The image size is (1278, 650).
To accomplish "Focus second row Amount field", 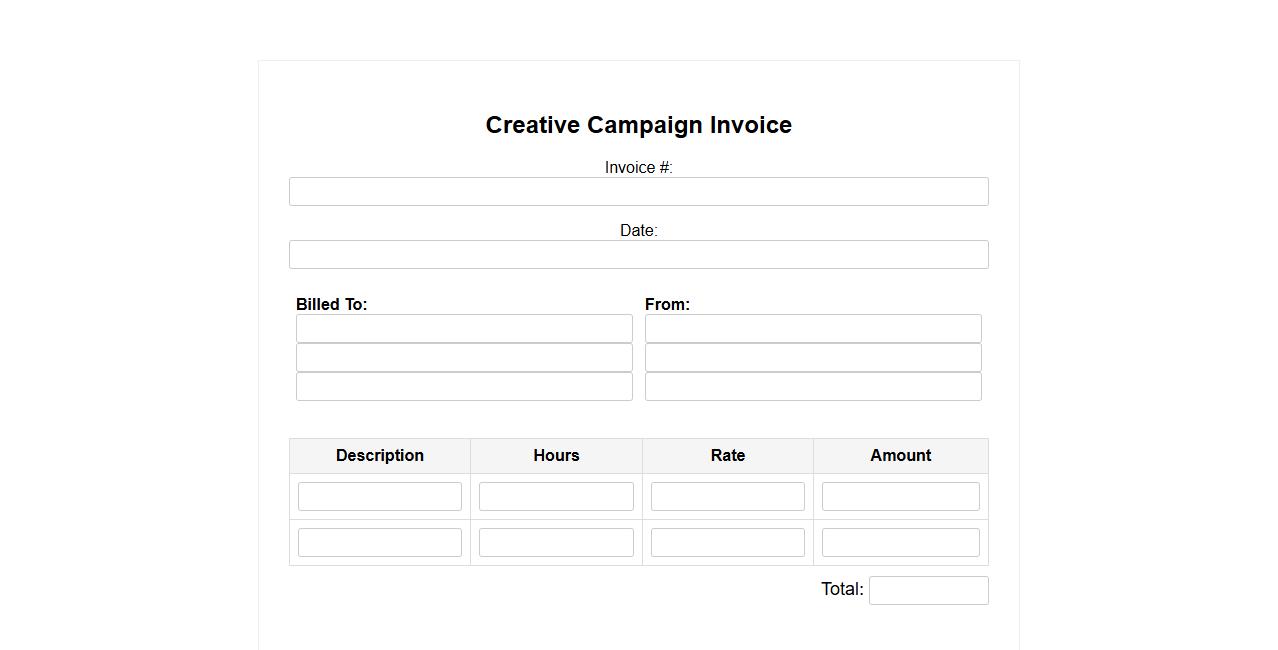I will tap(900, 543).
